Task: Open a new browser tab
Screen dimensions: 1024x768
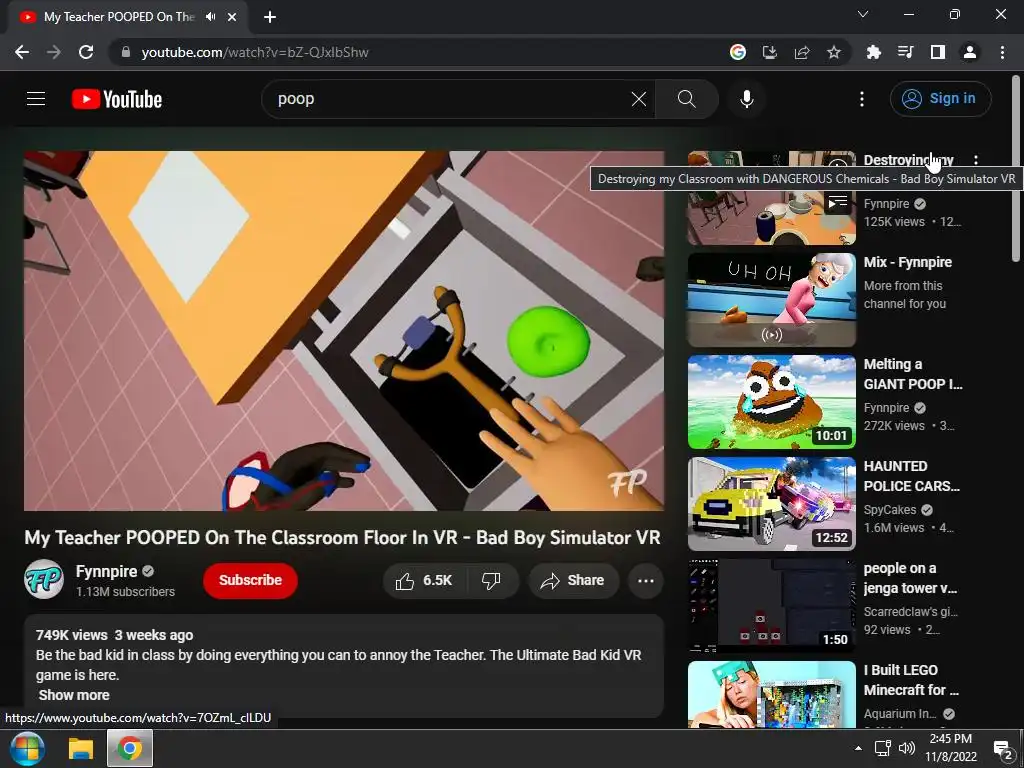Action: pyautogui.click(x=270, y=17)
